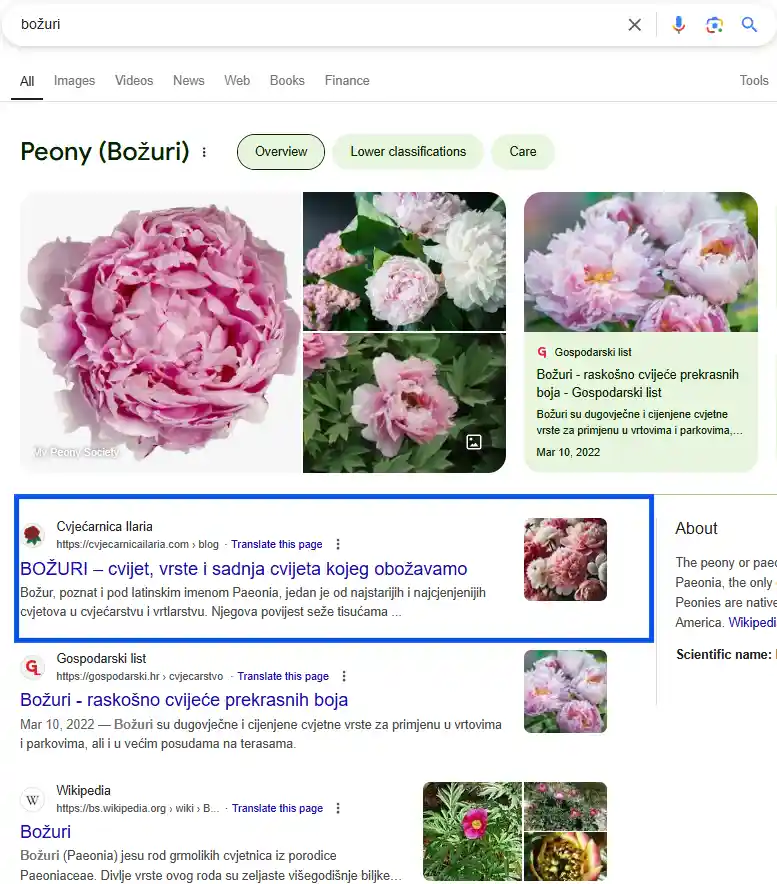This screenshot has width=777, height=884.
Task: Click image gallery icon on peony photo
Action: click(x=474, y=442)
